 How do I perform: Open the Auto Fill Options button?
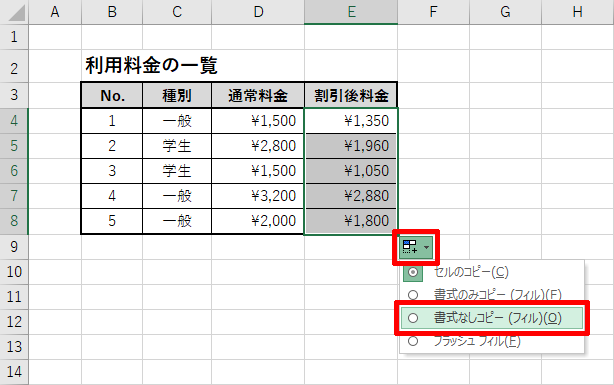[x=416, y=247]
